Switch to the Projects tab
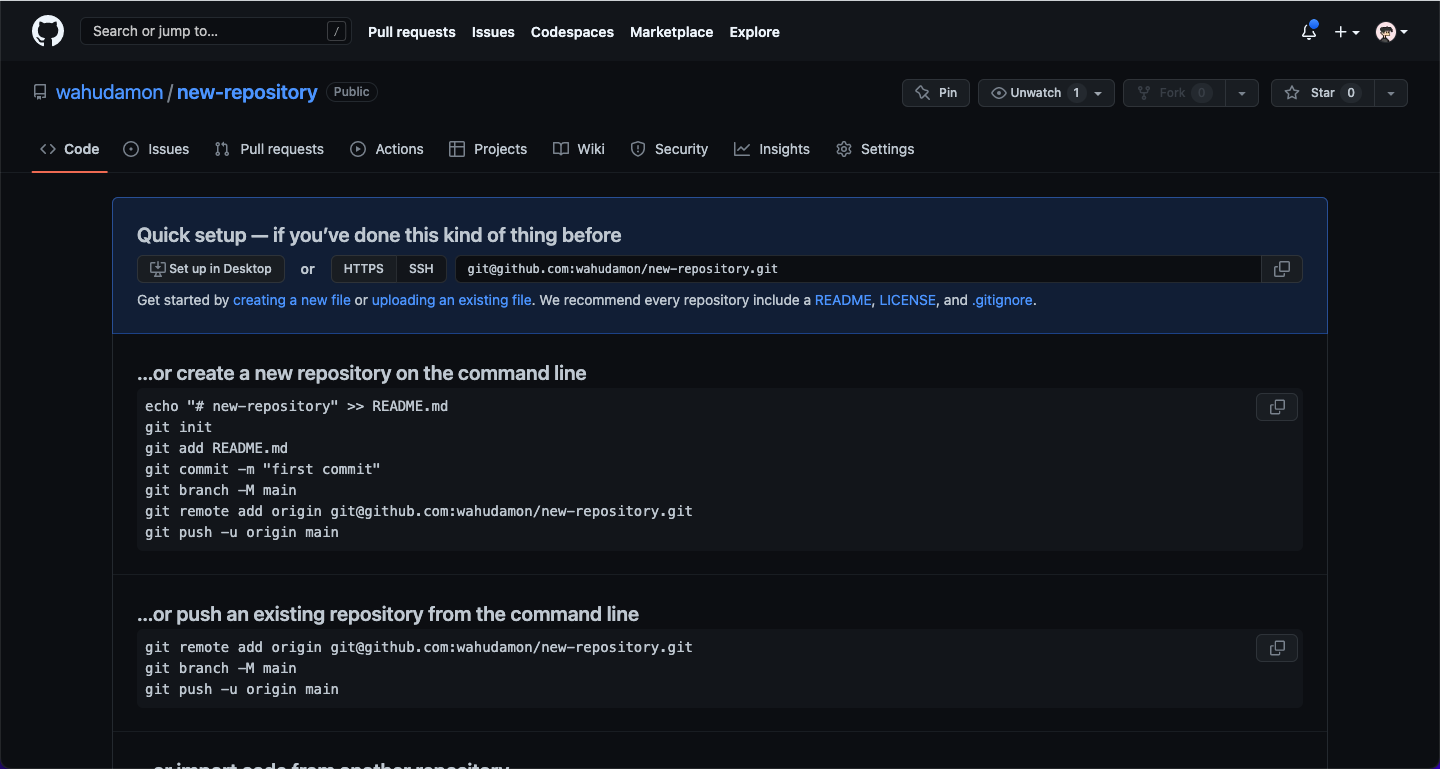1440x769 pixels. (488, 149)
